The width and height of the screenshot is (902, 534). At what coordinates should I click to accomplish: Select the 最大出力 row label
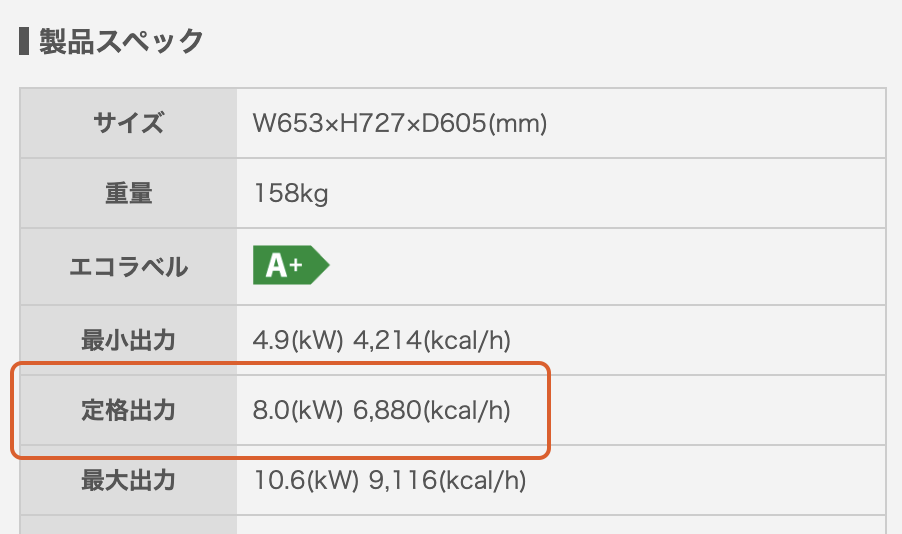click(x=128, y=480)
